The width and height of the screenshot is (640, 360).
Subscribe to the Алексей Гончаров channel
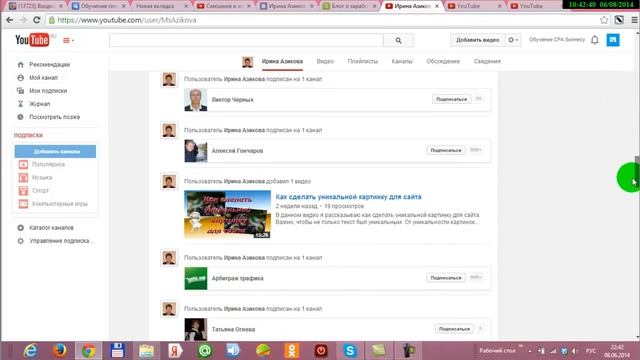(446, 150)
